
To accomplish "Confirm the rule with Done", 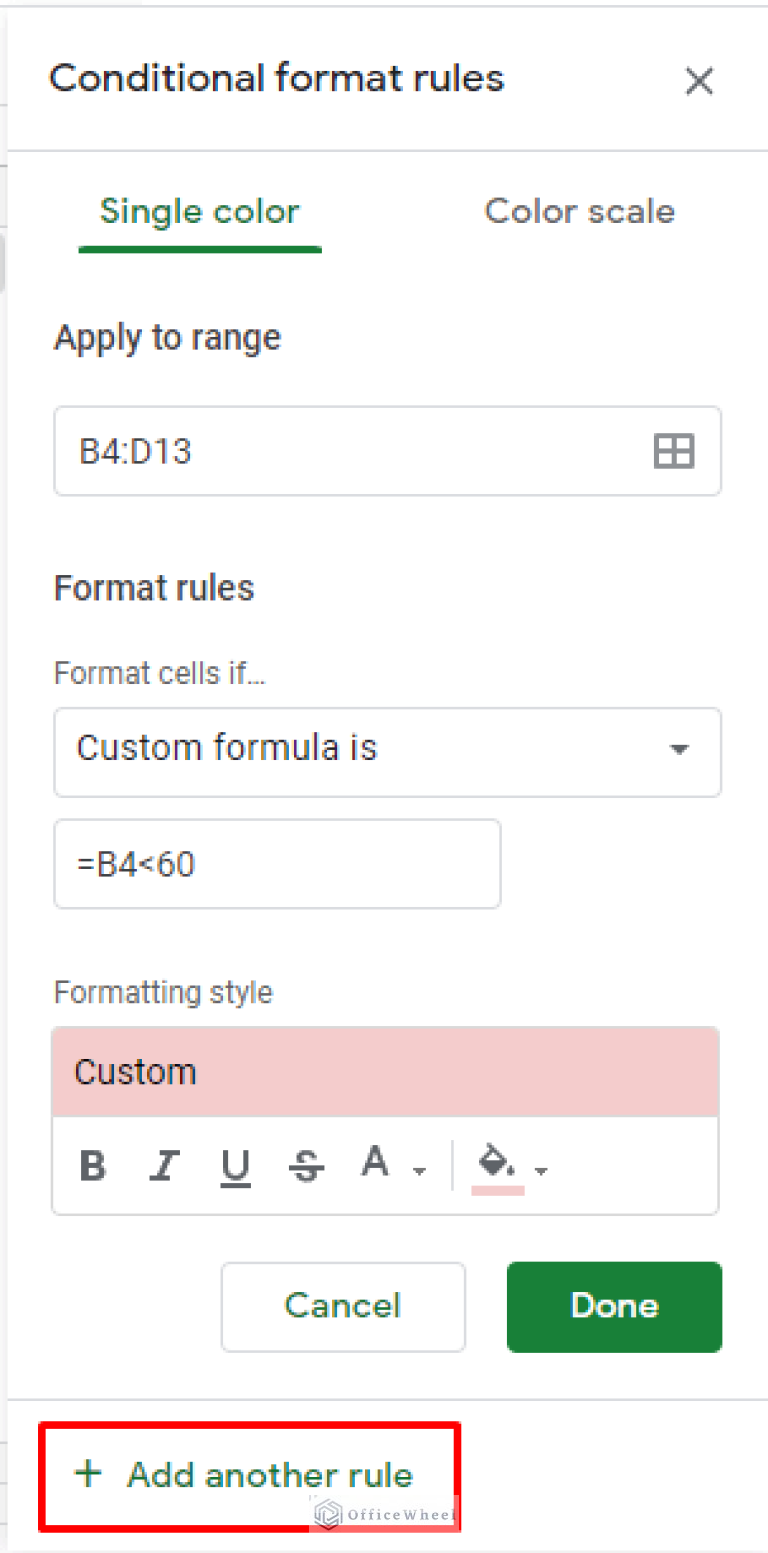I will [613, 1306].
